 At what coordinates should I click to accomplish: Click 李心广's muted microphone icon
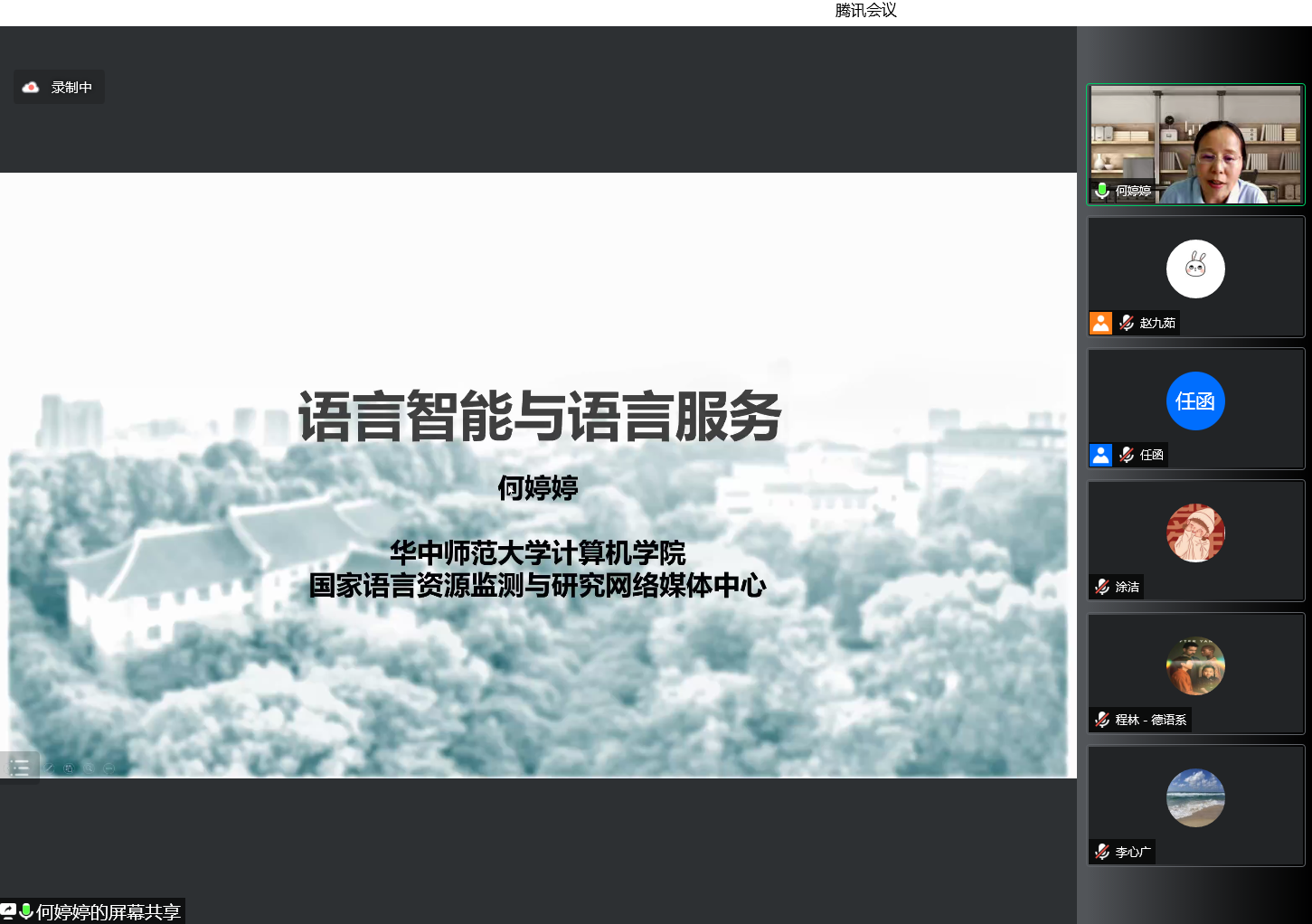click(1102, 852)
